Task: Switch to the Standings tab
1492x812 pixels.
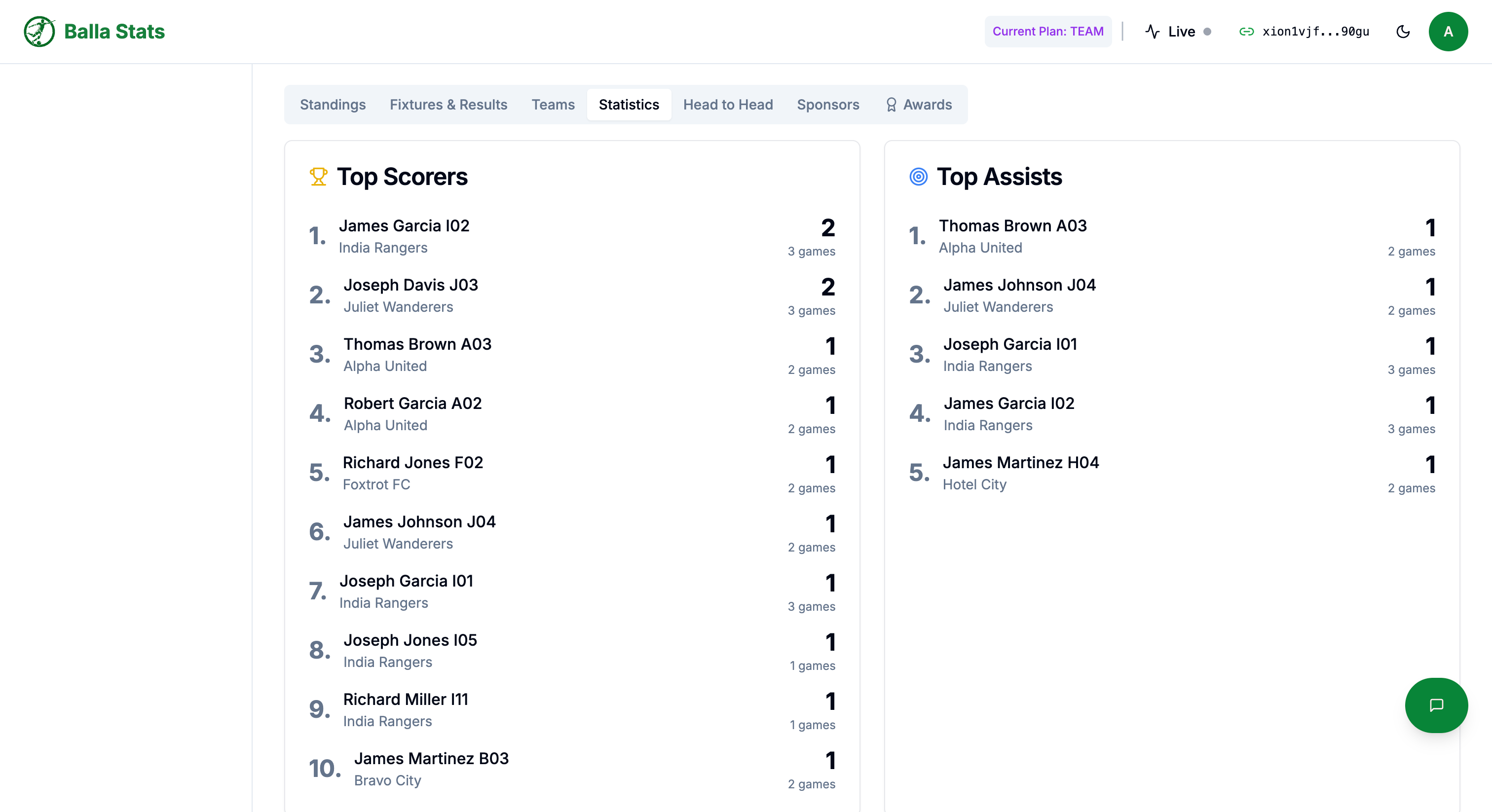Action: (333, 104)
